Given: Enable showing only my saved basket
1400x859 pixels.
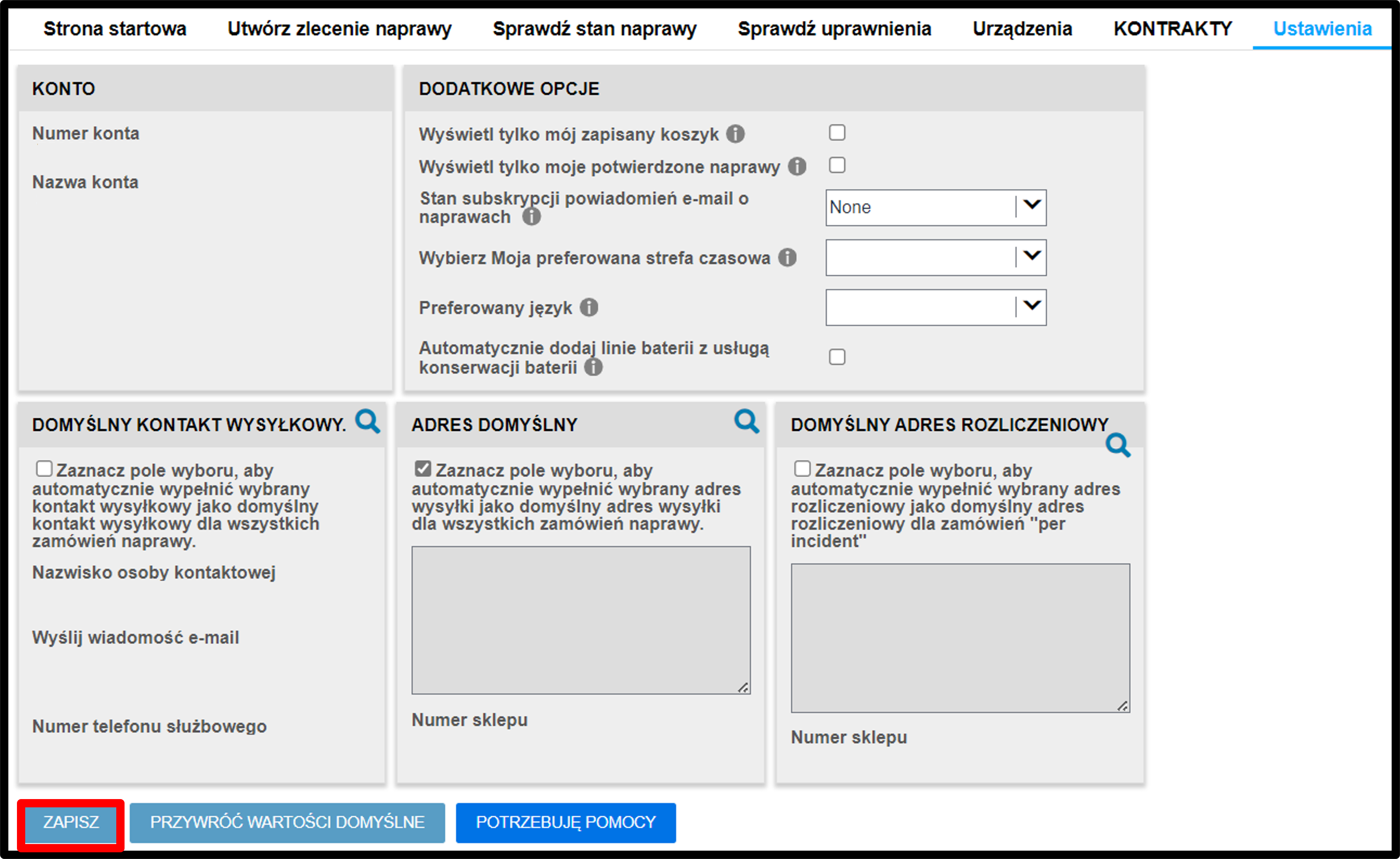Looking at the screenshot, I should [x=837, y=132].
